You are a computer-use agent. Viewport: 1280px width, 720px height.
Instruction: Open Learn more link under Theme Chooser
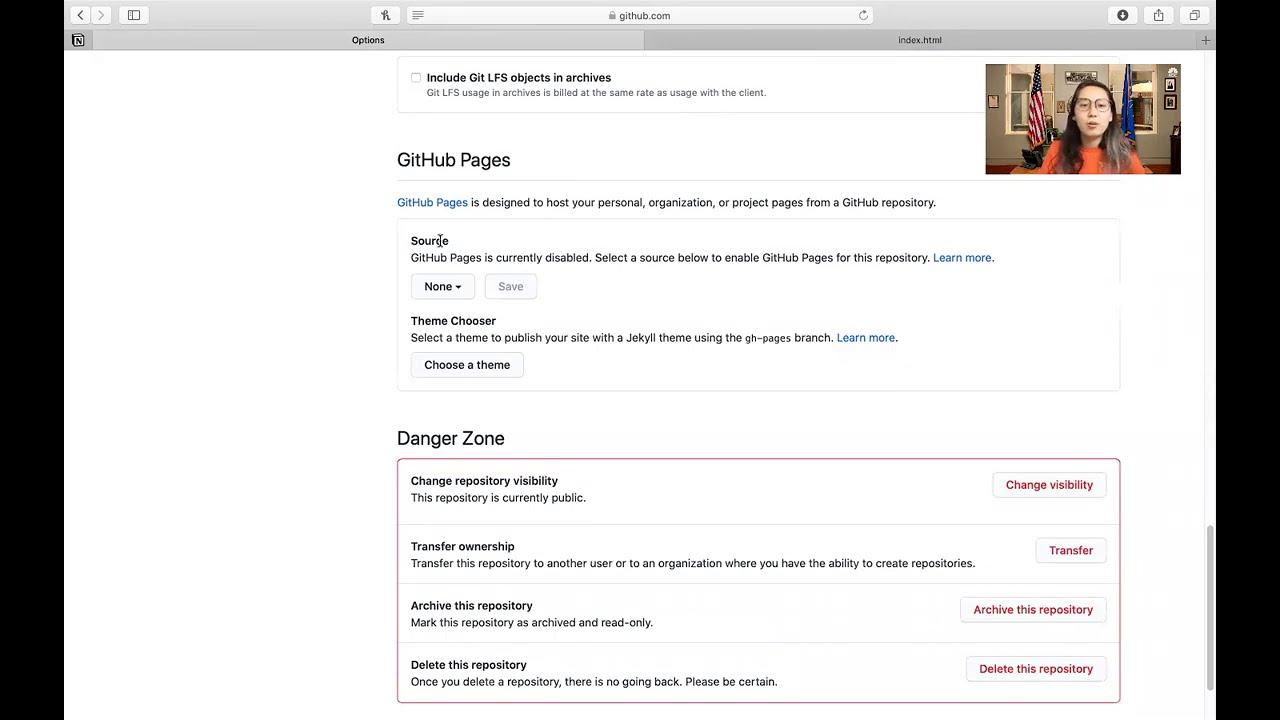coord(866,338)
